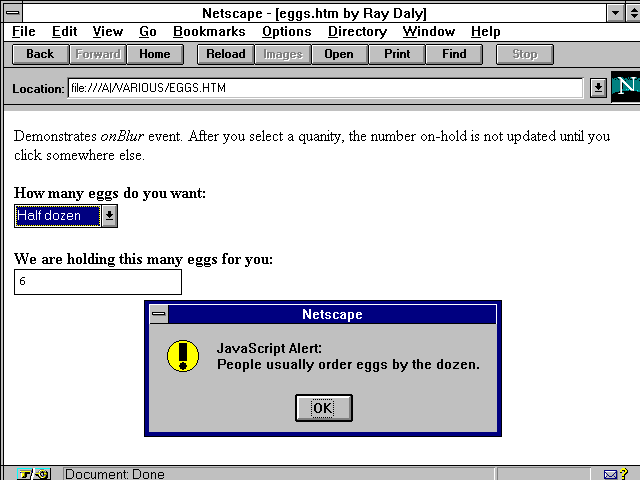Click the yellow exclamation alert icon
640x480 pixels.
tap(183, 356)
